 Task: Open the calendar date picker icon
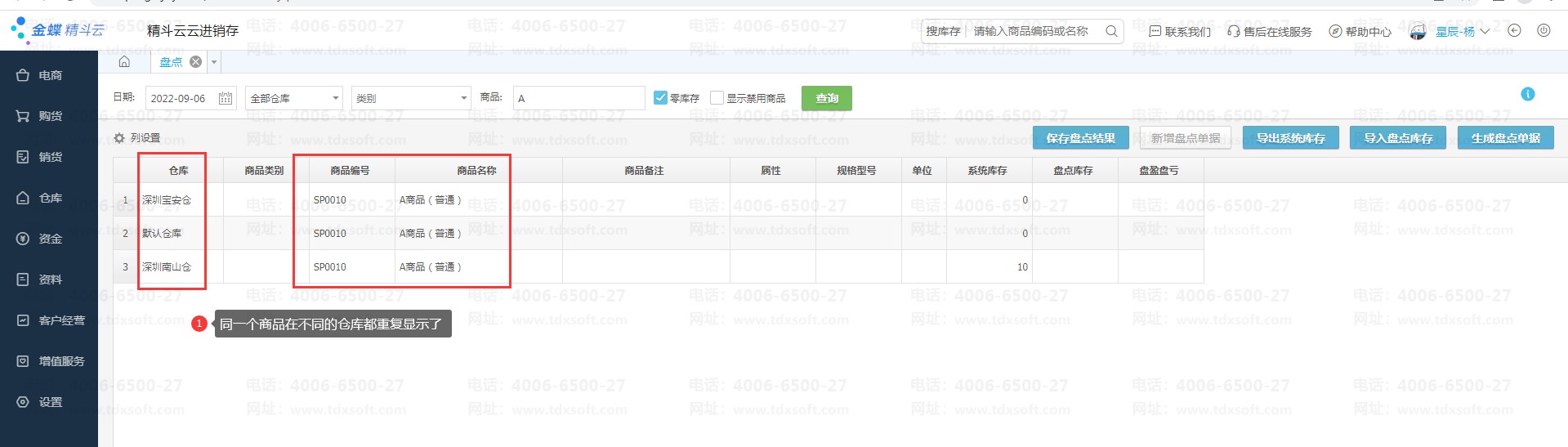[226, 98]
